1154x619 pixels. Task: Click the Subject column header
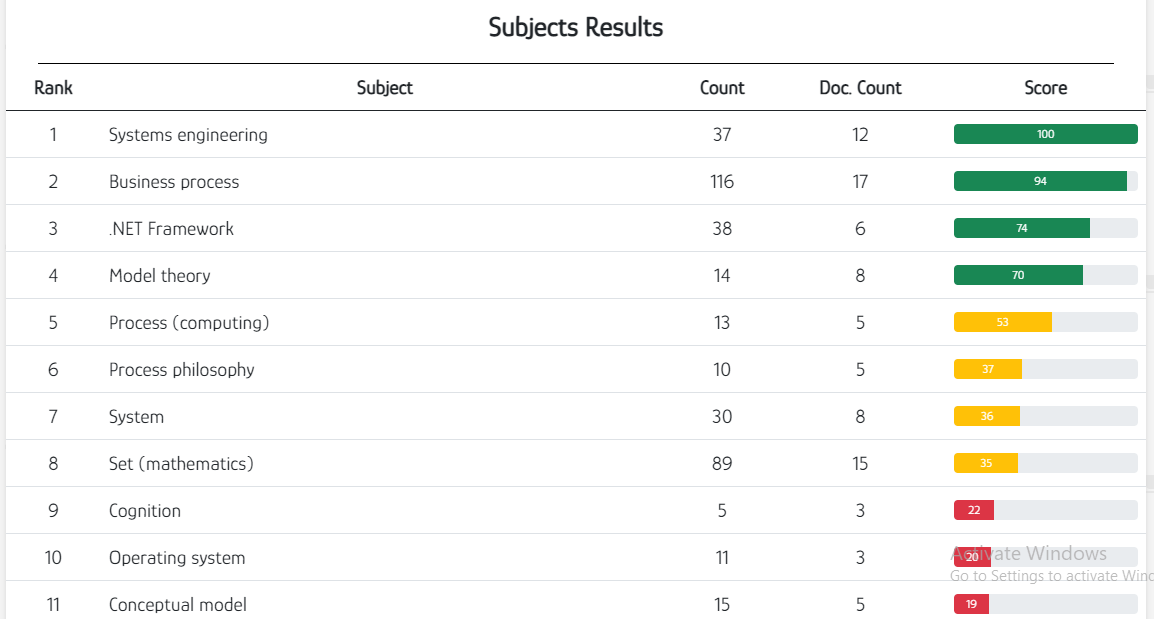point(384,88)
